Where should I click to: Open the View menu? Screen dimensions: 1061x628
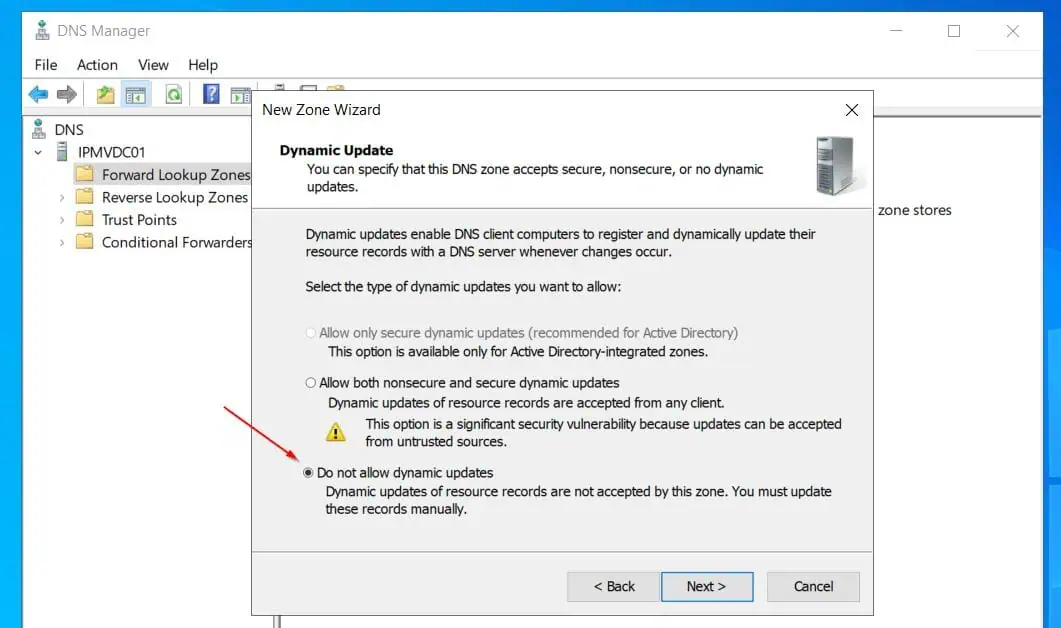pos(153,65)
